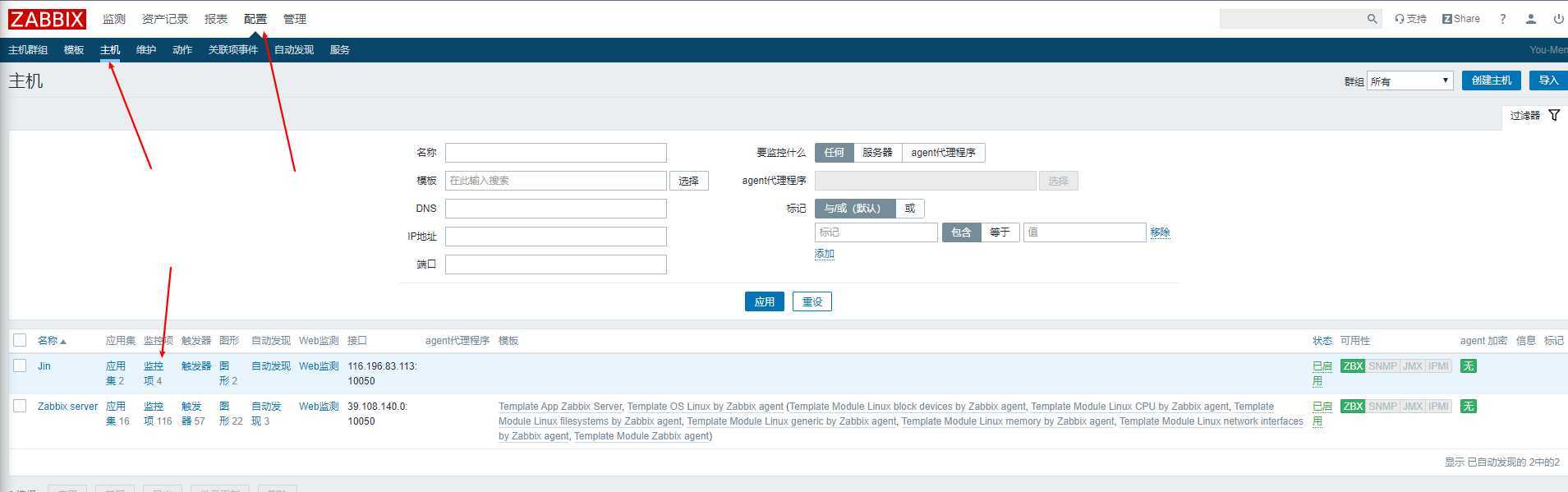Click 选择 next to template field
Screen dimensions: 1568x492
tap(689, 181)
